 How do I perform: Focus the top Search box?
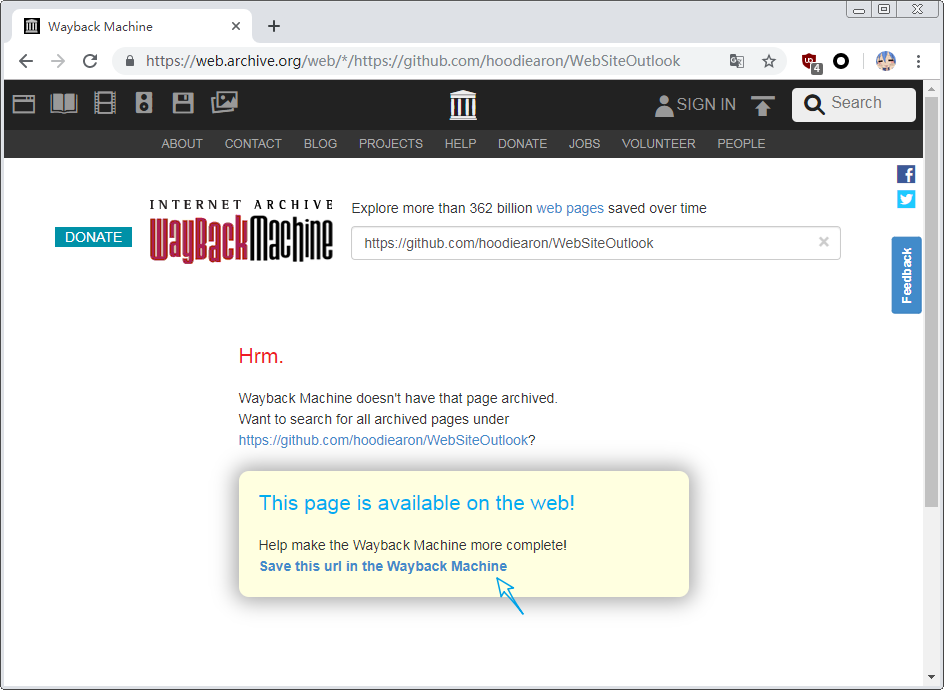tap(854, 105)
